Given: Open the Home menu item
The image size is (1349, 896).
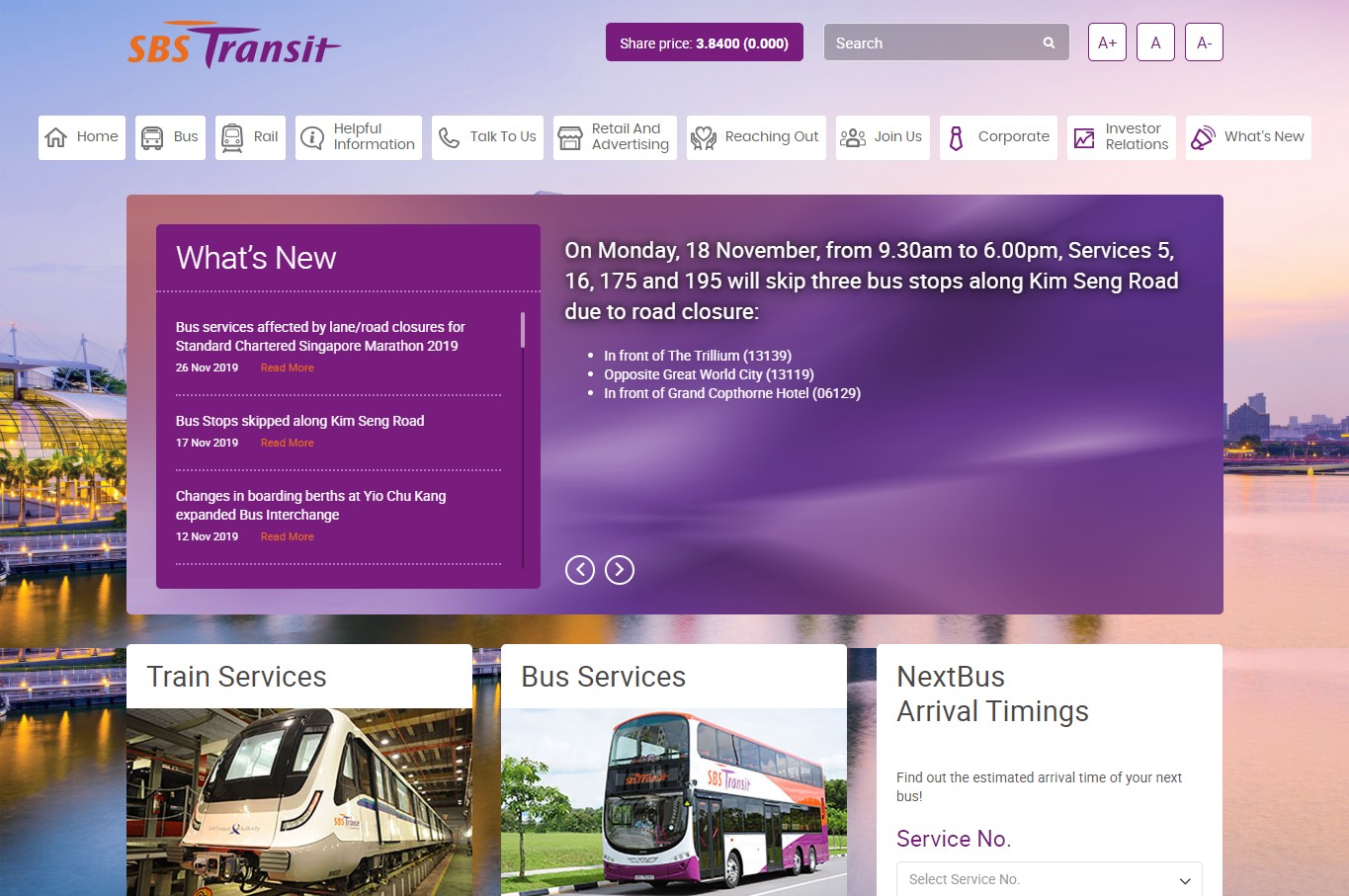Looking at the screenshot, I should coord(82,137).
